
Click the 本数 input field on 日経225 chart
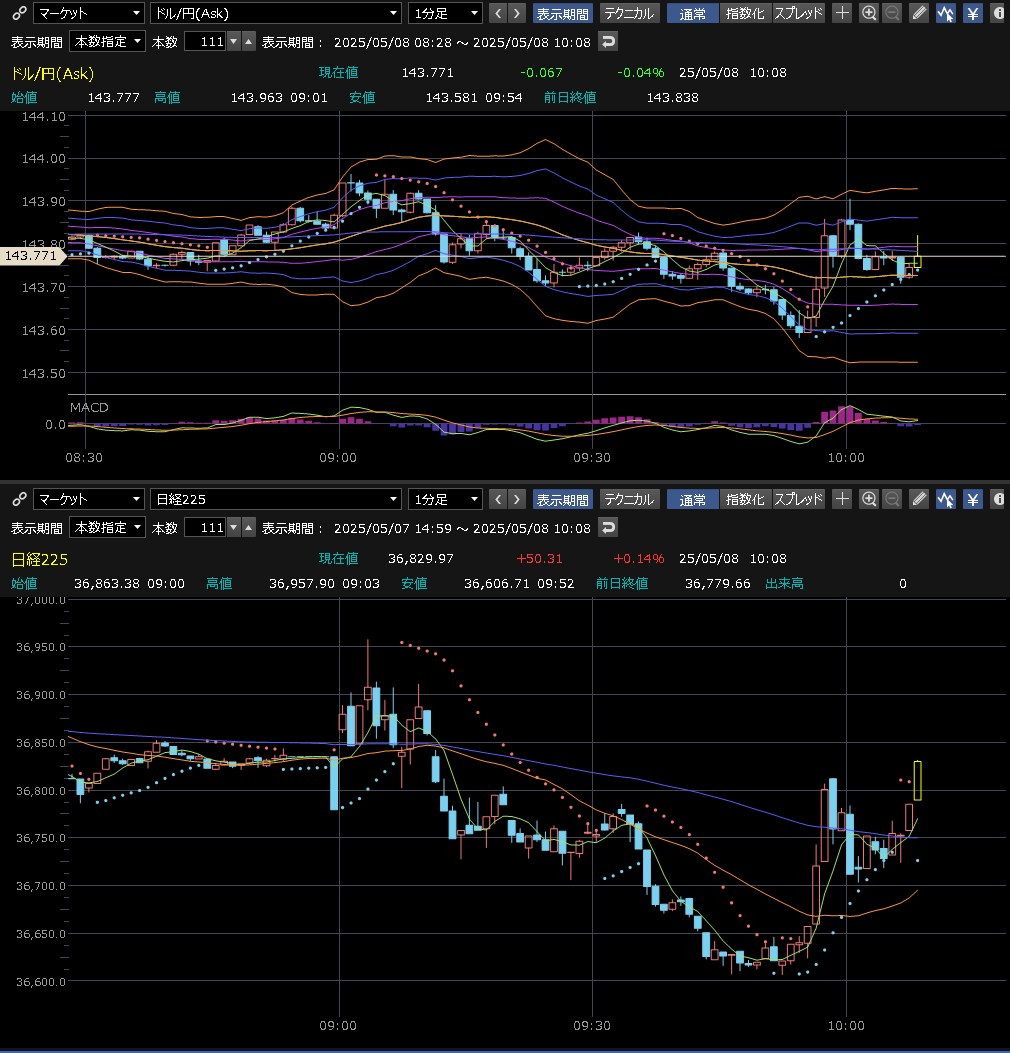(205, 528)
